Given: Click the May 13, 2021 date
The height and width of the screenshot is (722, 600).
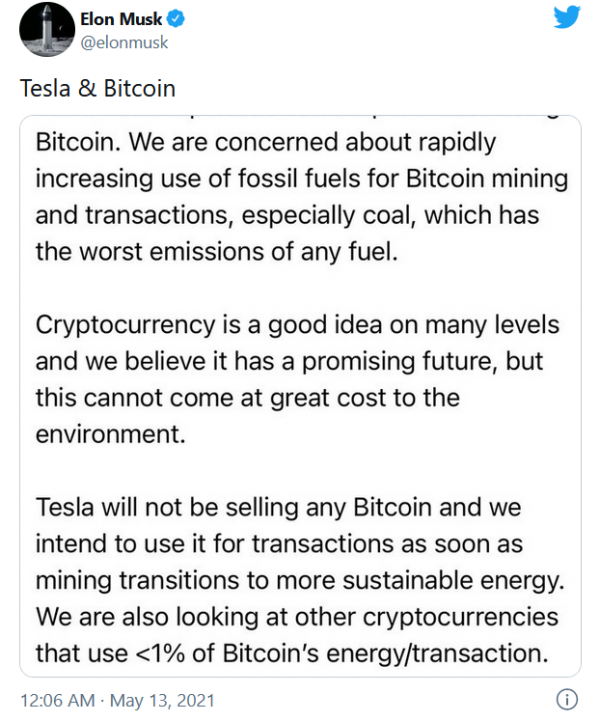Looking at the screenshot, I should [162, 700].
